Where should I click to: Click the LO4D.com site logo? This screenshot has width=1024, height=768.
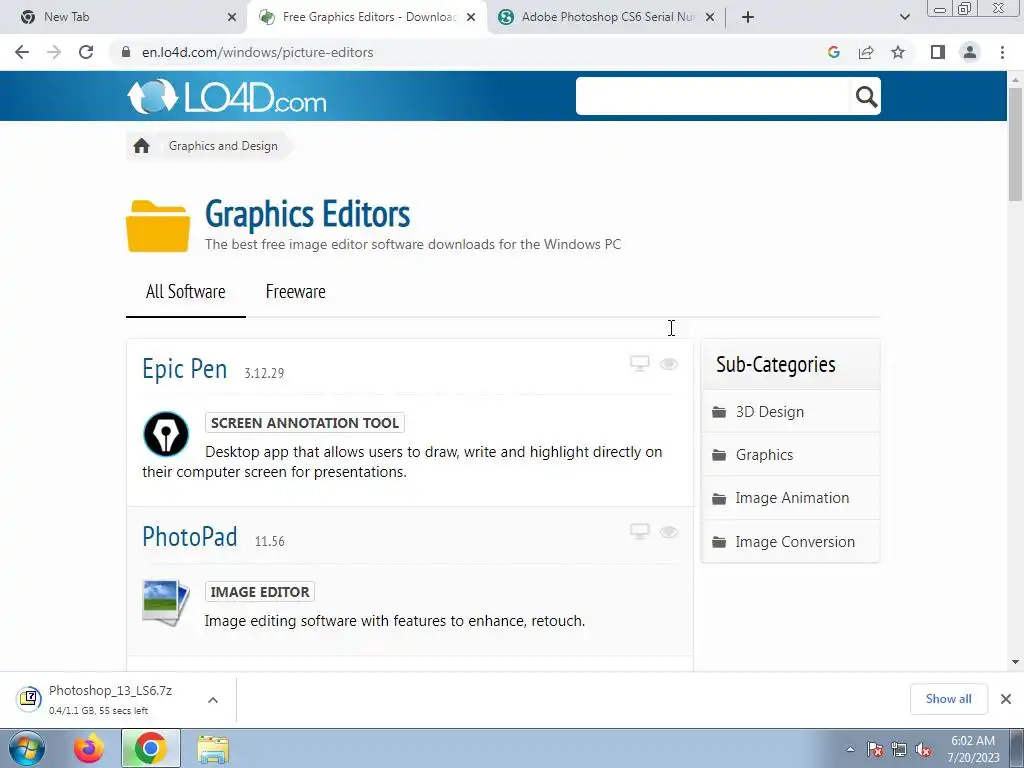tap(227, 97)
